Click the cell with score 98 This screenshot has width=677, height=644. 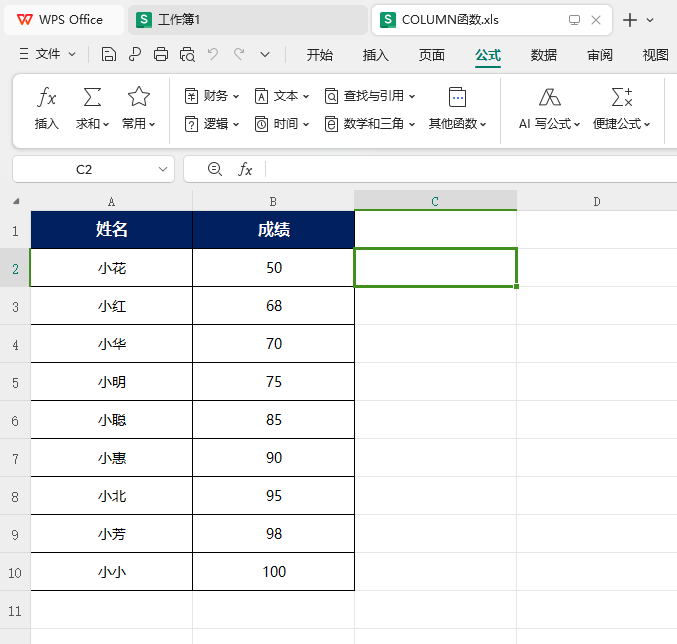pos(273,534)
